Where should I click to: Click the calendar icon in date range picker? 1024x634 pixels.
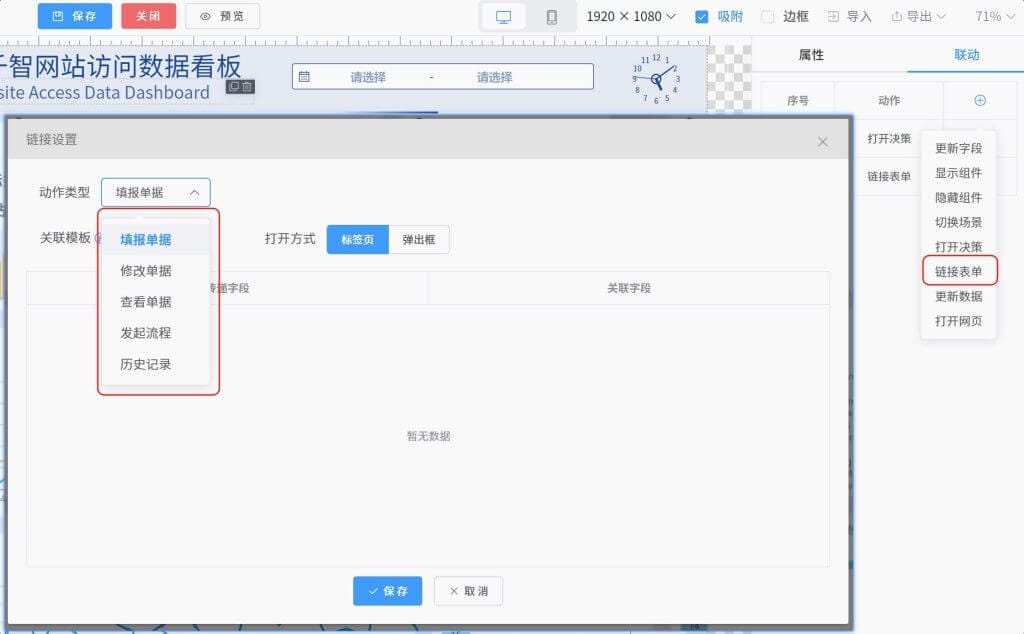[x=304, y=77]
